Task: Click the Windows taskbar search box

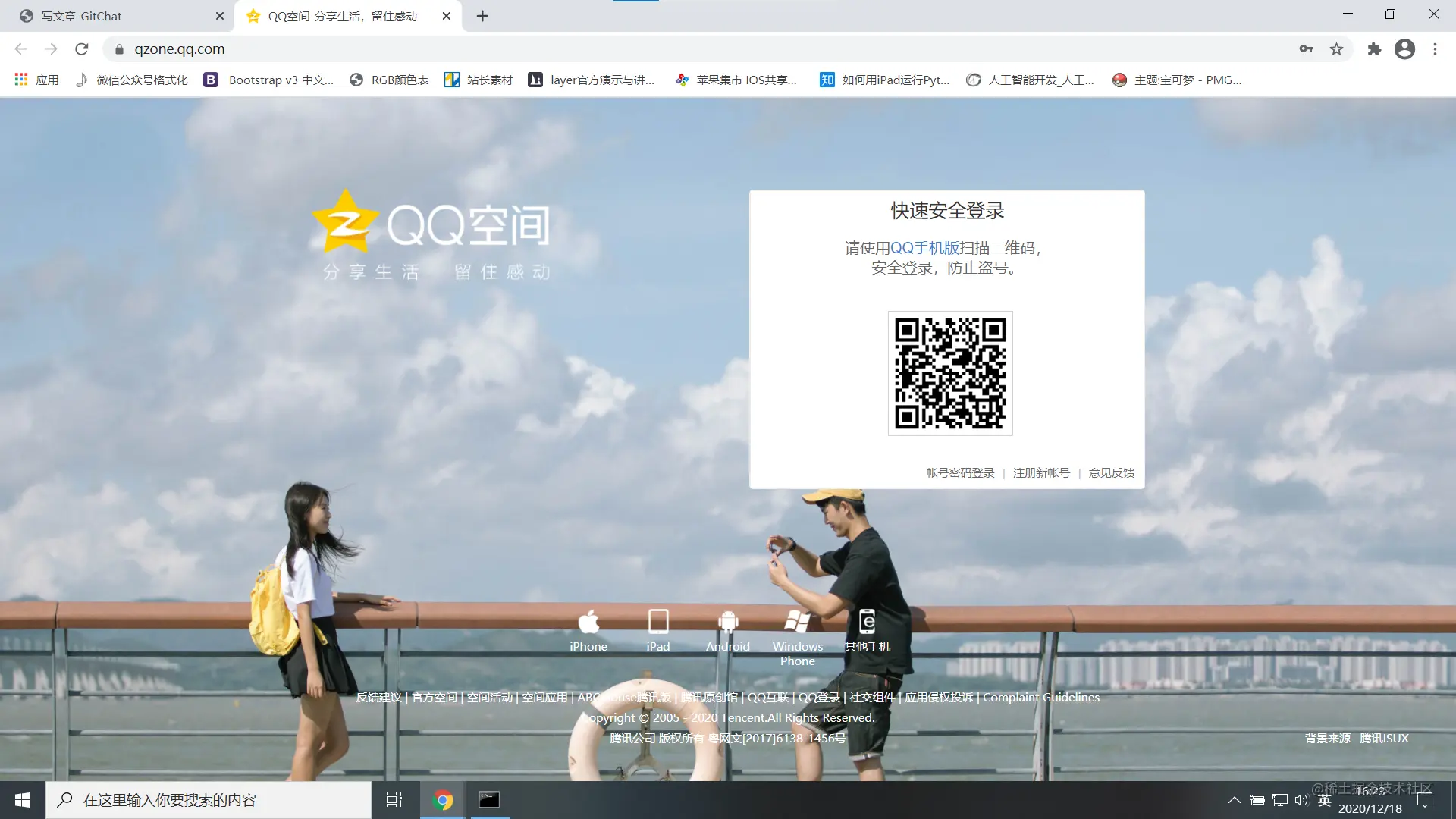Action: [209, 800]
